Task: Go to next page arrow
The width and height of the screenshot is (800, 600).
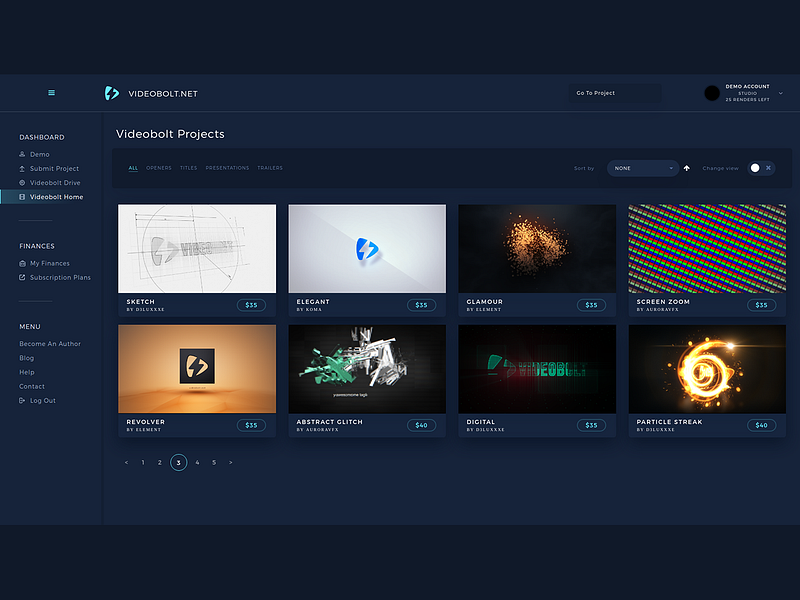Action: (x=231, y=463)
